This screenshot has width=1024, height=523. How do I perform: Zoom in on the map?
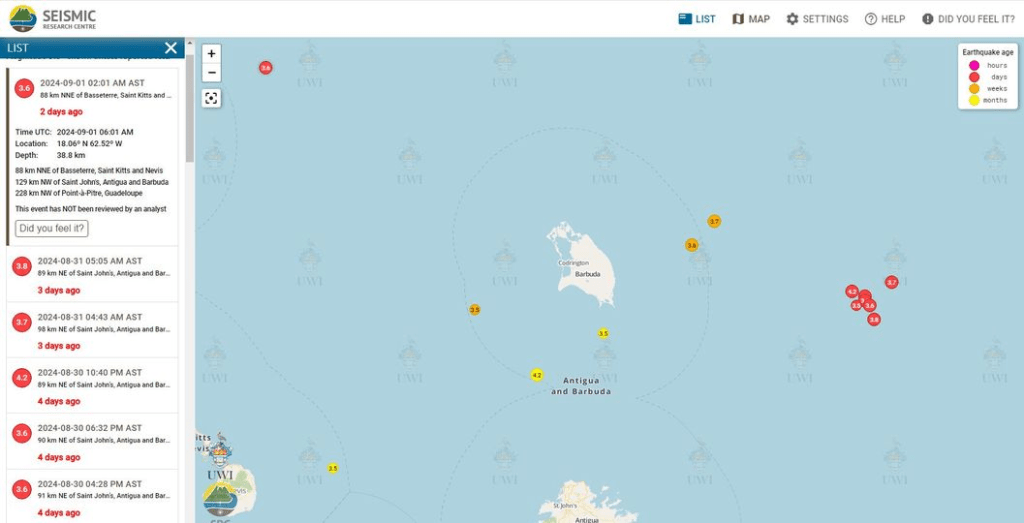coord(211,54)
